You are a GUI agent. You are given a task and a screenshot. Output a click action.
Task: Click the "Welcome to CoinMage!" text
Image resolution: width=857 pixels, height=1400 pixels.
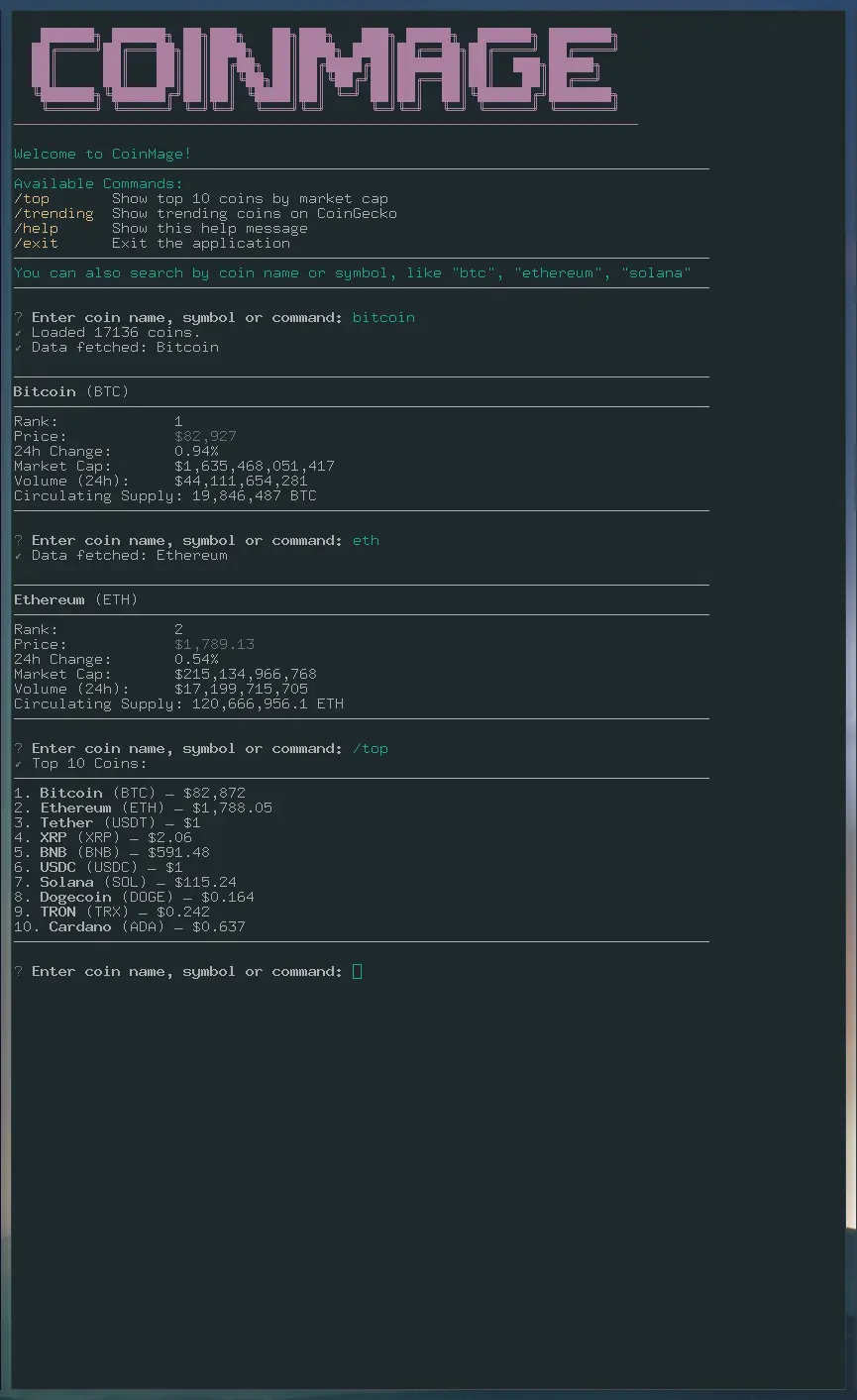tap(103, 155)
